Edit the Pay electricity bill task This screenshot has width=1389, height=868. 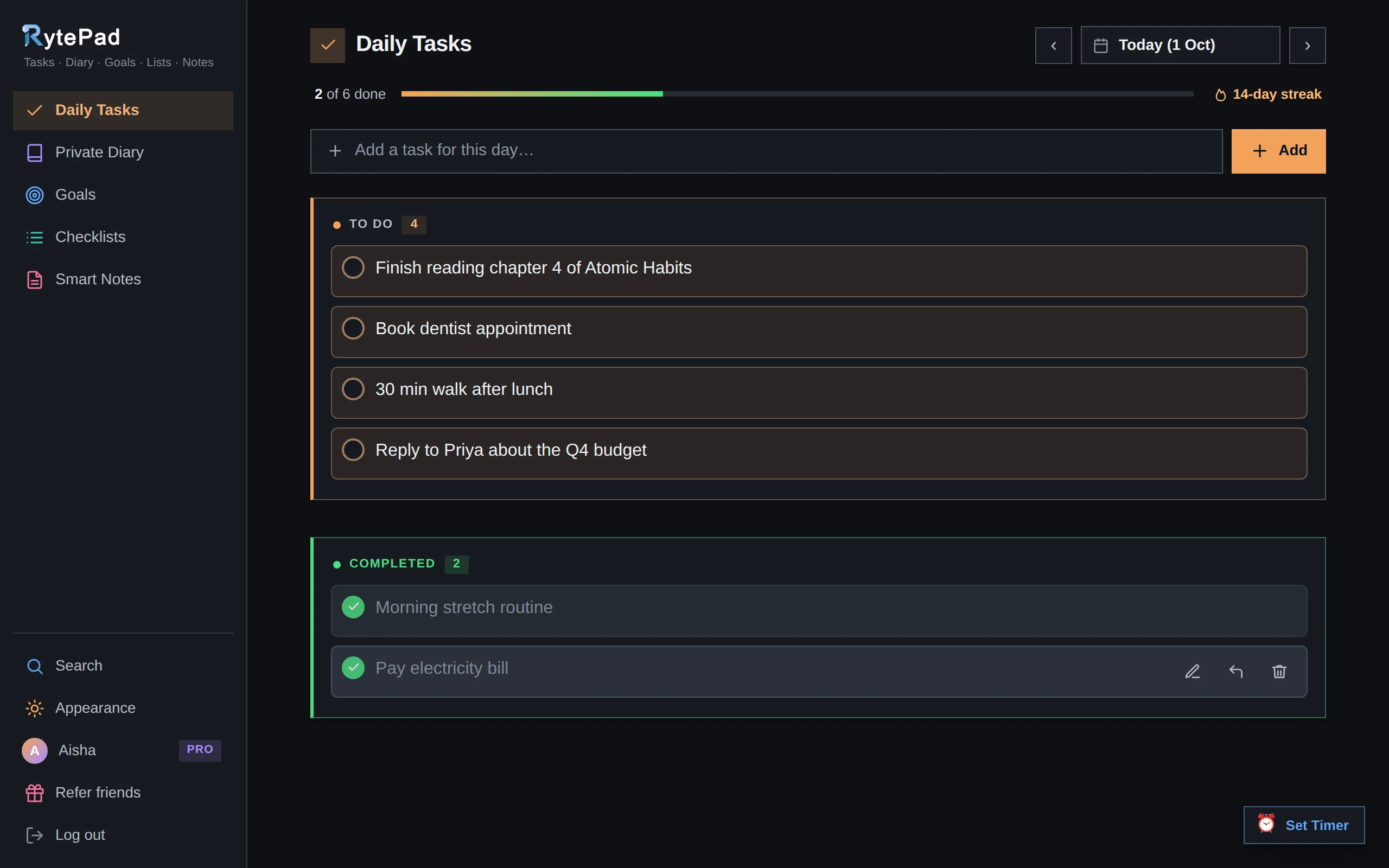pyautogui.click(x=1193, y=672)
